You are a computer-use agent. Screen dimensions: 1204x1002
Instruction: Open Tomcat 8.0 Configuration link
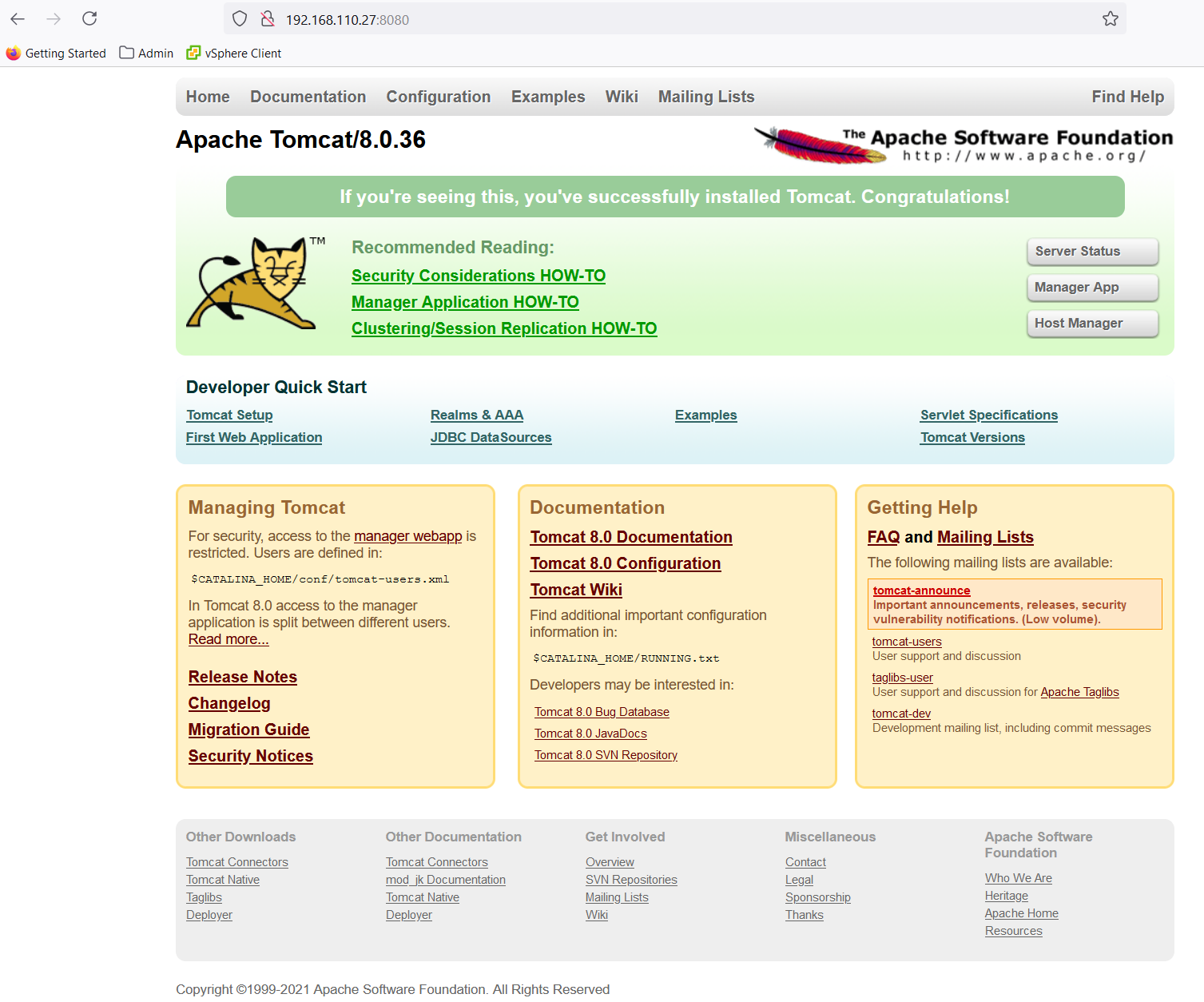tap(626, 563)
